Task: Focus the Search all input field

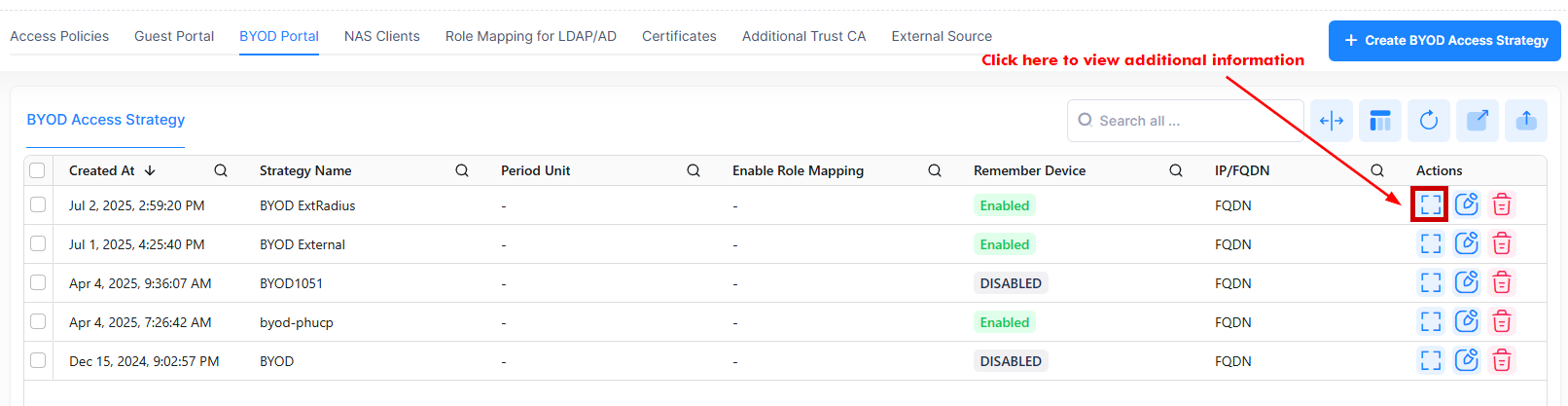Action: tap(1192, 121)
